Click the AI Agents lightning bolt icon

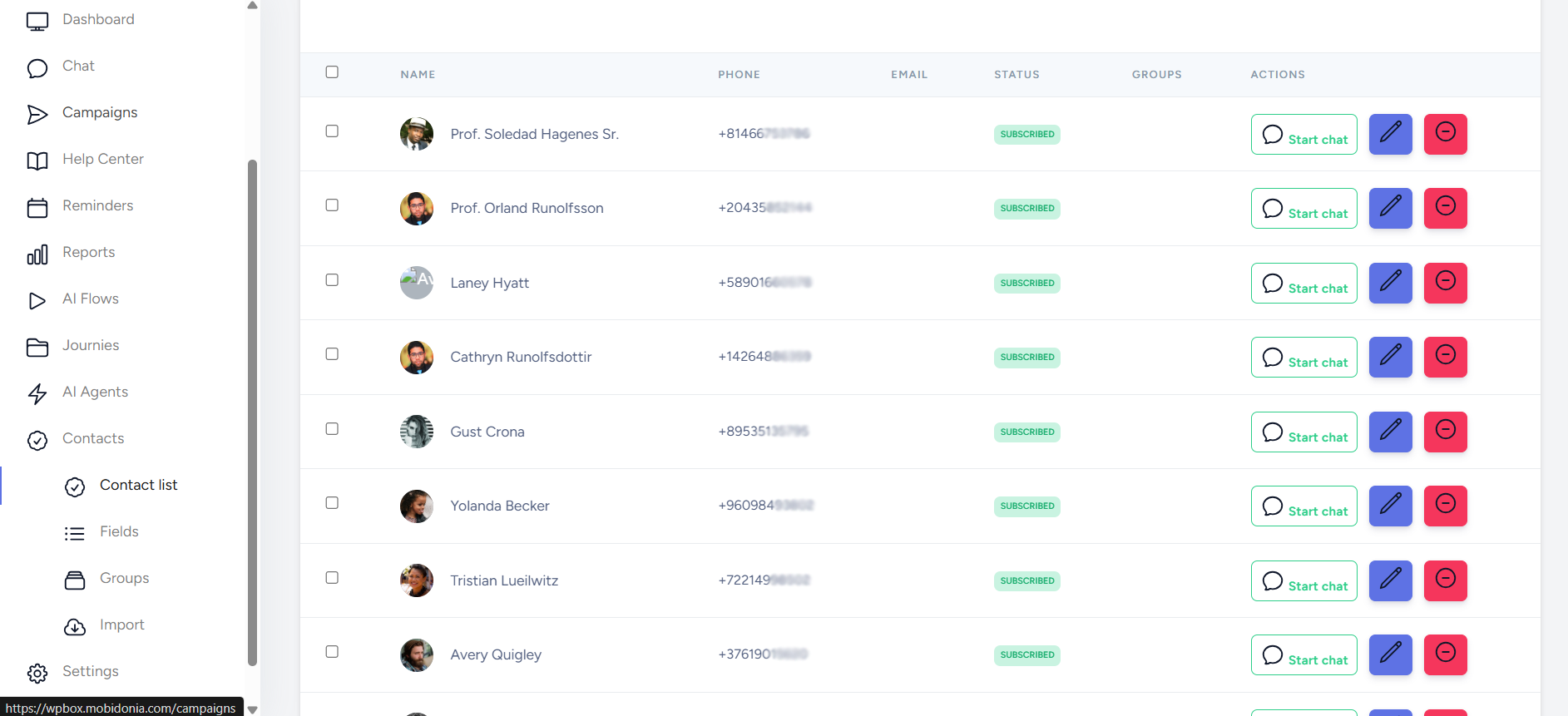click(37, 393)
